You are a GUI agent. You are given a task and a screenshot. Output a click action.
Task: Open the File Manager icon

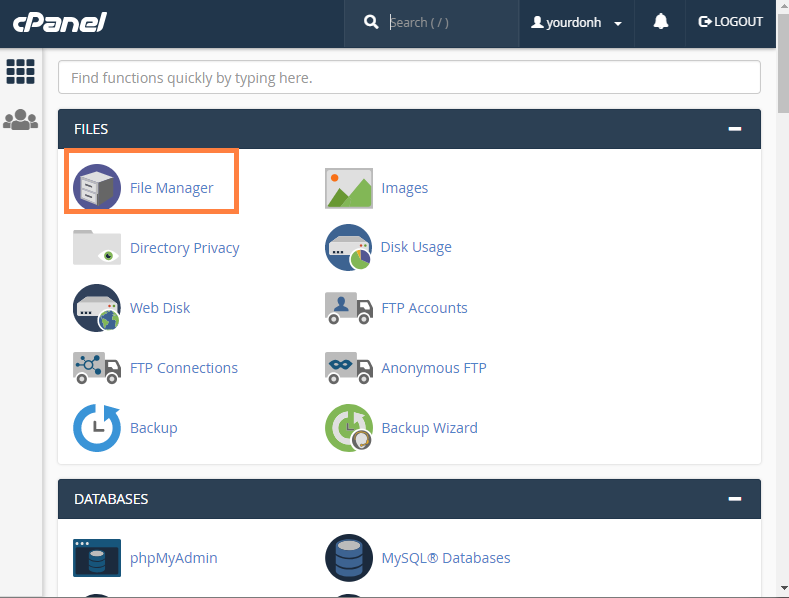[97, 187]
